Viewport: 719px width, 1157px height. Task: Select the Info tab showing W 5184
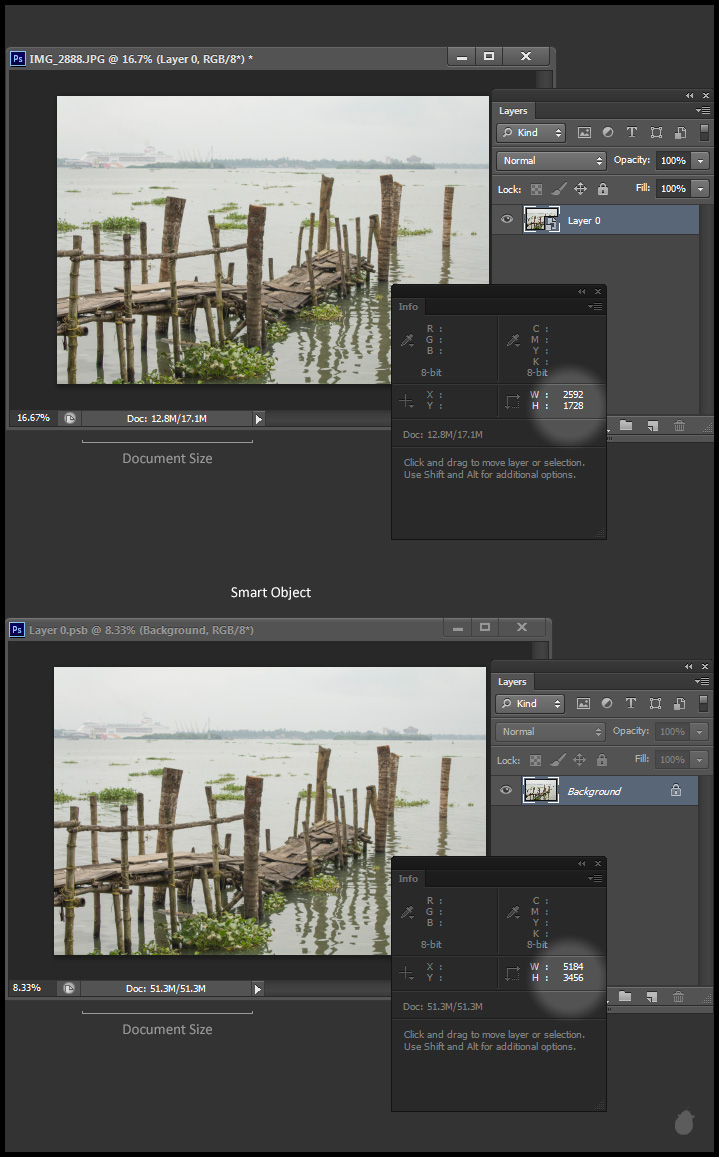tap(408, 878)
